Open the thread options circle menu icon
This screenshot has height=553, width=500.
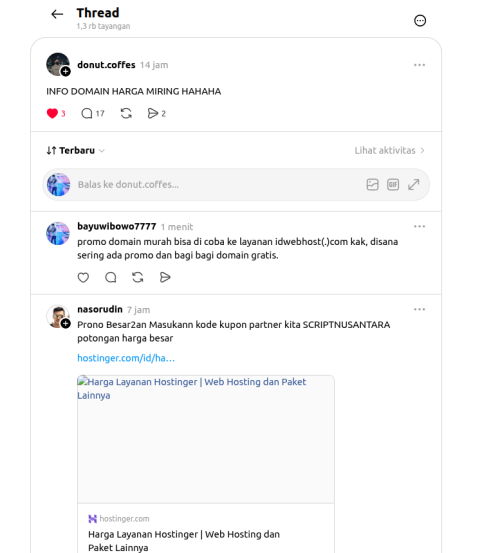[x=420, y=20]
